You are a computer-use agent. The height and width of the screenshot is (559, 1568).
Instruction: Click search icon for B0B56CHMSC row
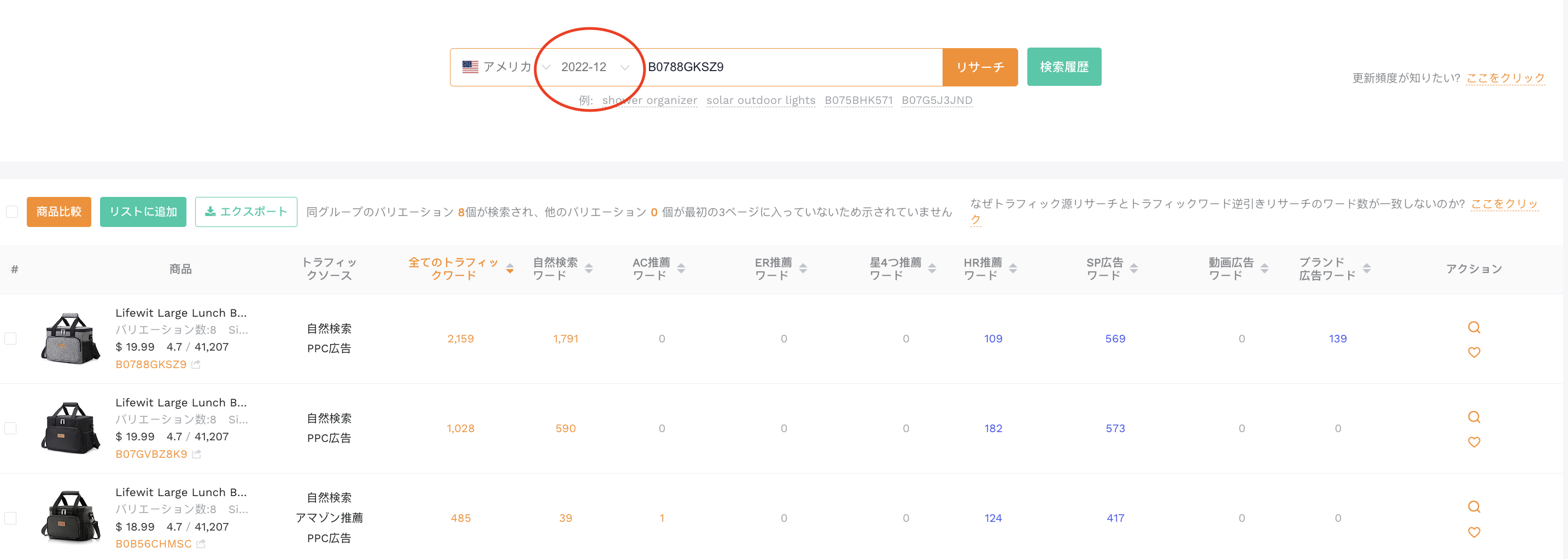tap(1473, 506)
